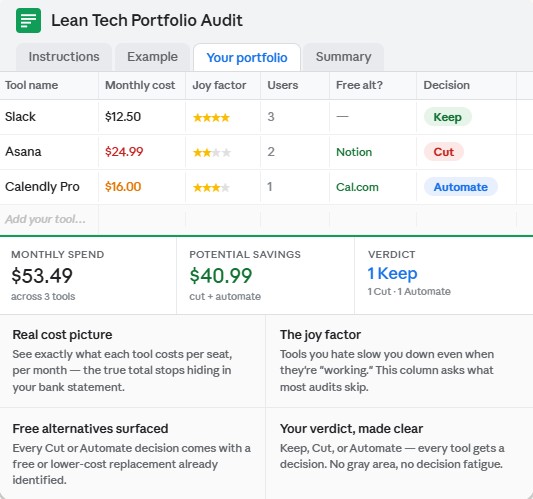
Task: Click the 1 Cut · 1 Automate caption
Action: (x=409, y=291)
